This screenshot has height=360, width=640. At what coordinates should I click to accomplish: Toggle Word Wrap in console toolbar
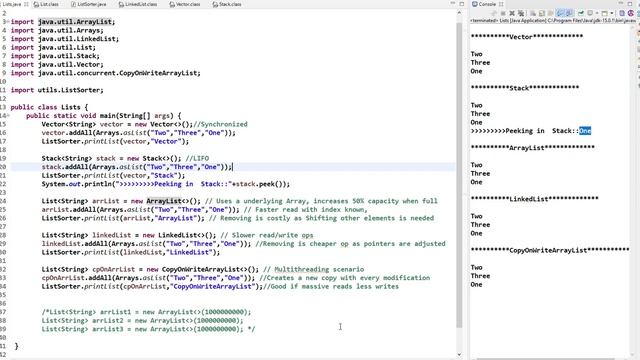coord(551,13)
